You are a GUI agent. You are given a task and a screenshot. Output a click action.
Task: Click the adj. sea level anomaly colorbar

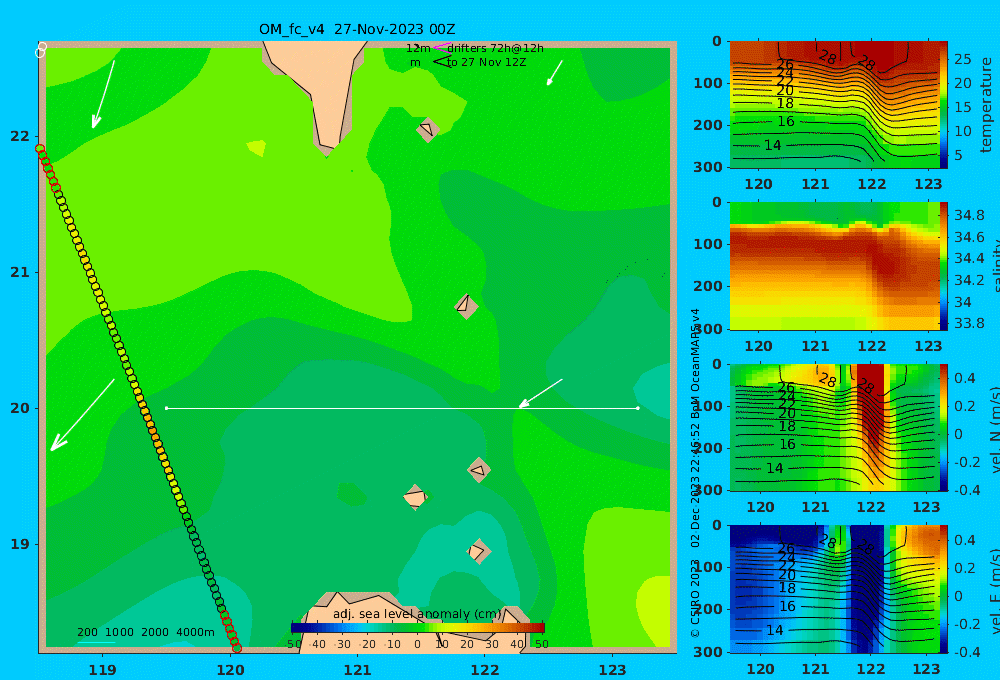[x=418, y=628]
